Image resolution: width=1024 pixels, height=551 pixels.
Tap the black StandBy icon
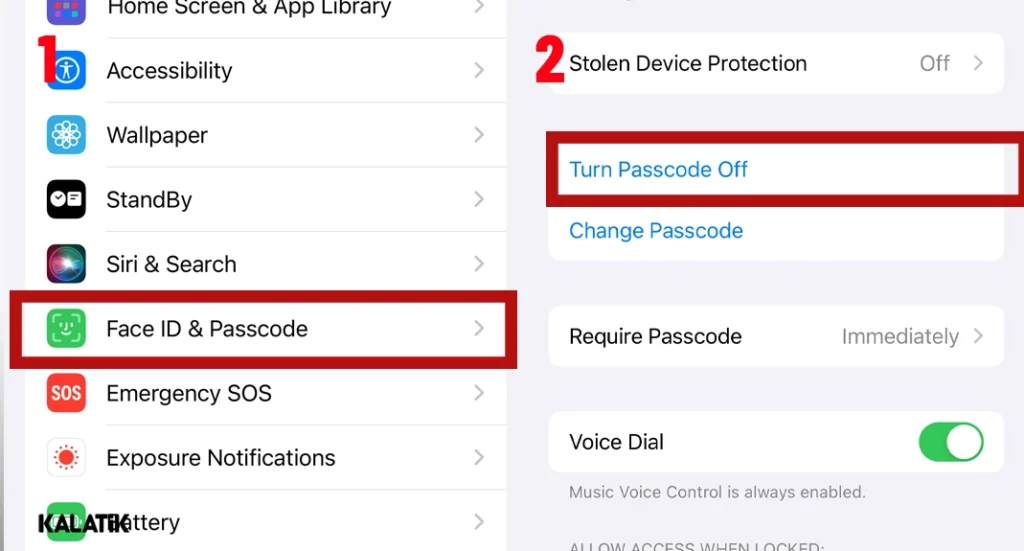(66, 200)
